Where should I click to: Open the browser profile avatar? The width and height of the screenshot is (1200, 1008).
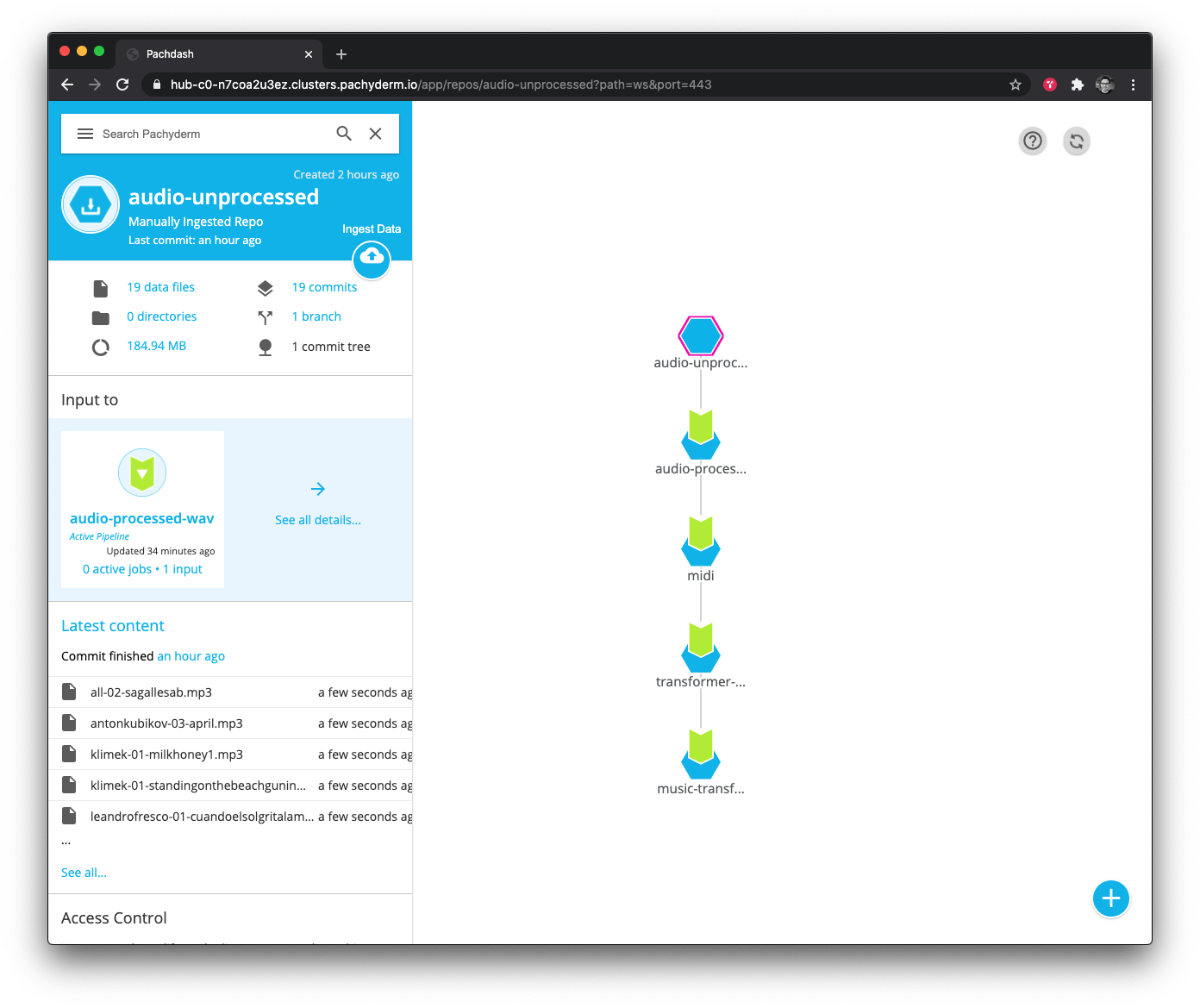(x=1105, y=85)
